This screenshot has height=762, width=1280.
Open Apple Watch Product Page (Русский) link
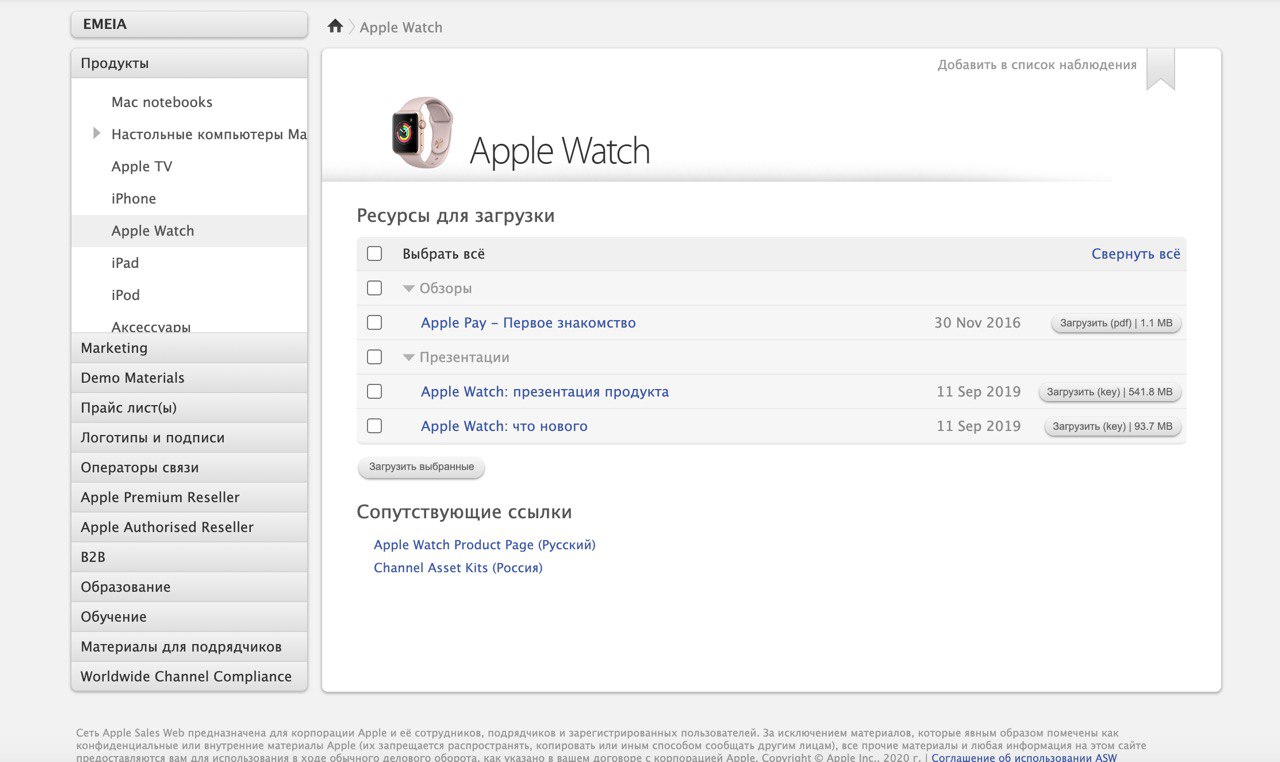tap(485, 545)
